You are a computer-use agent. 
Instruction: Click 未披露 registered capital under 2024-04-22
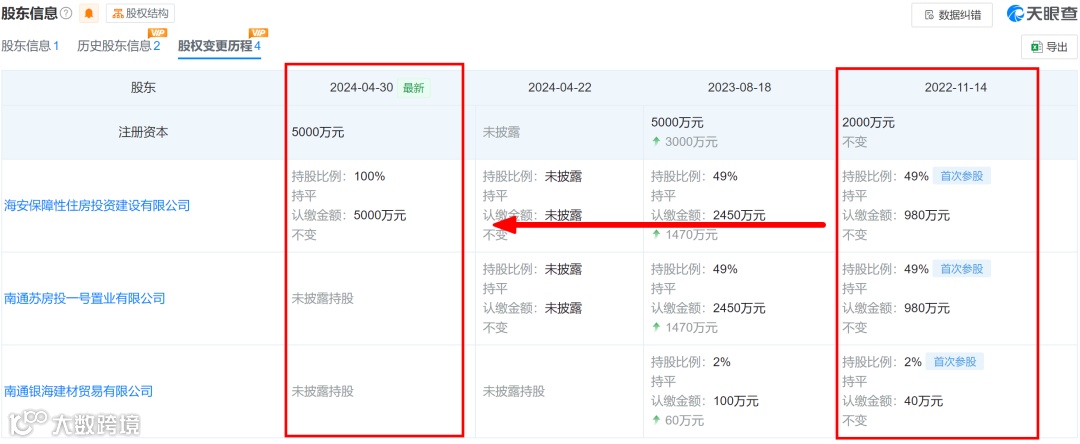coord(502,133)
